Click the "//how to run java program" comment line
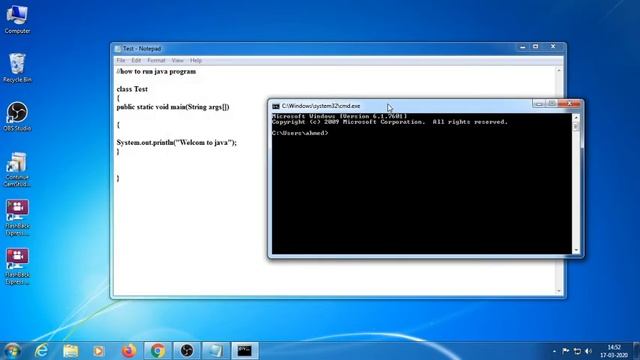Image resolution: width=640 pixels, height=360 pixels. tap(156, 71)
